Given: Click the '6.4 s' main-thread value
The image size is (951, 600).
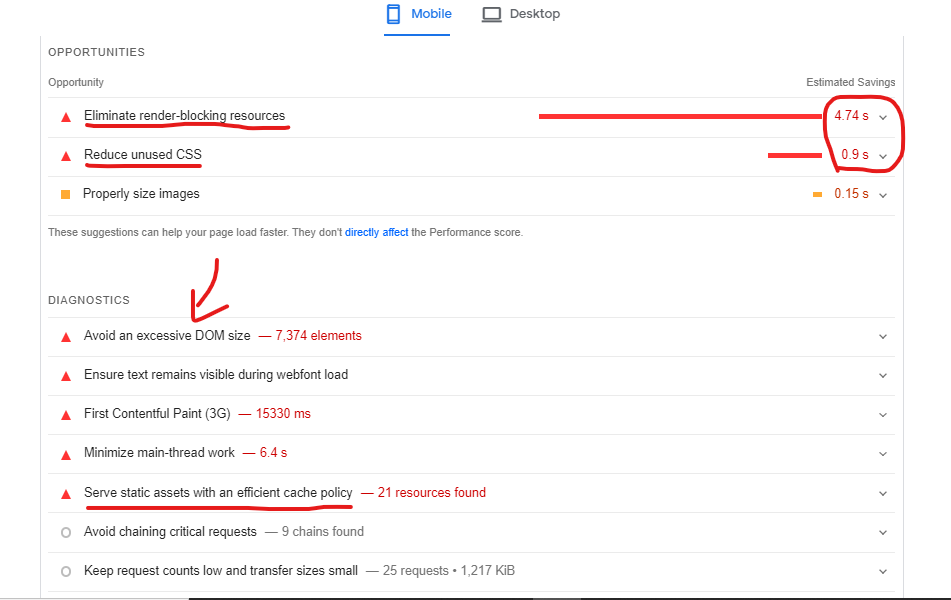Looking at the screenshot, I should point(274,453).
